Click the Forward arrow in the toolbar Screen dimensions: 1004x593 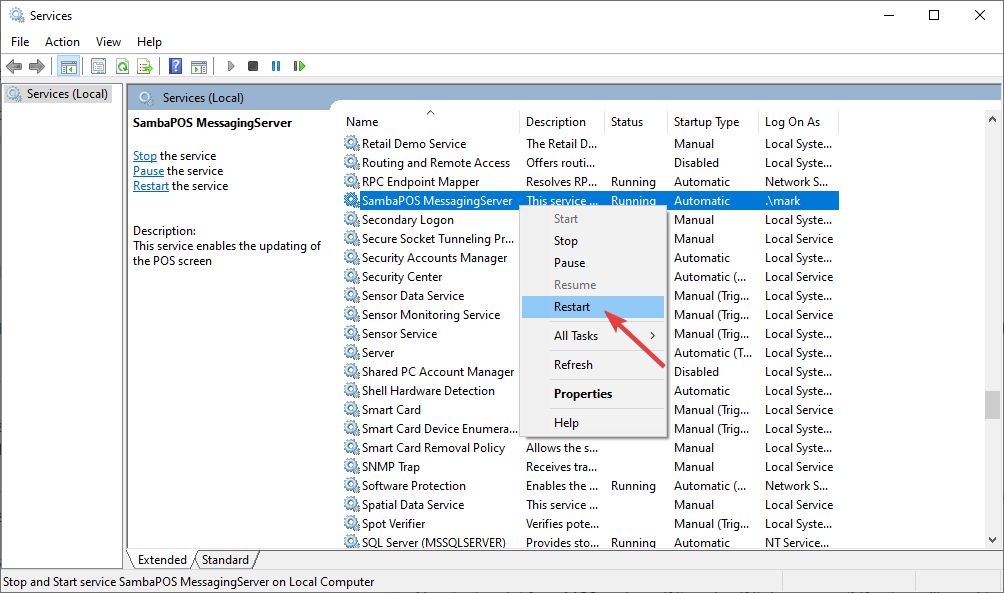37,66
